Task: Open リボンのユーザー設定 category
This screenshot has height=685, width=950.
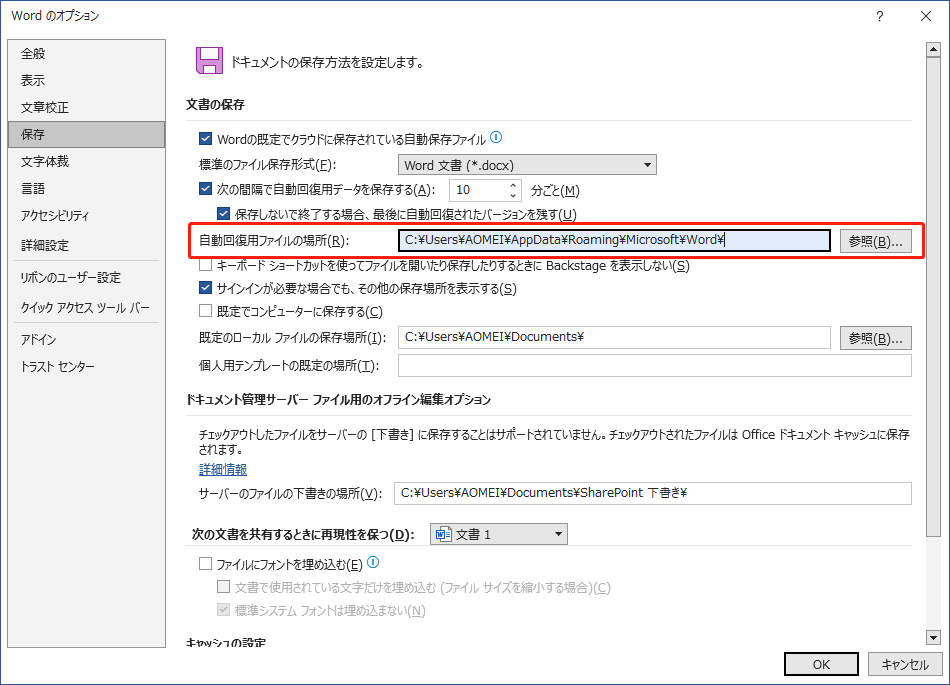Action: pos(86,277)
